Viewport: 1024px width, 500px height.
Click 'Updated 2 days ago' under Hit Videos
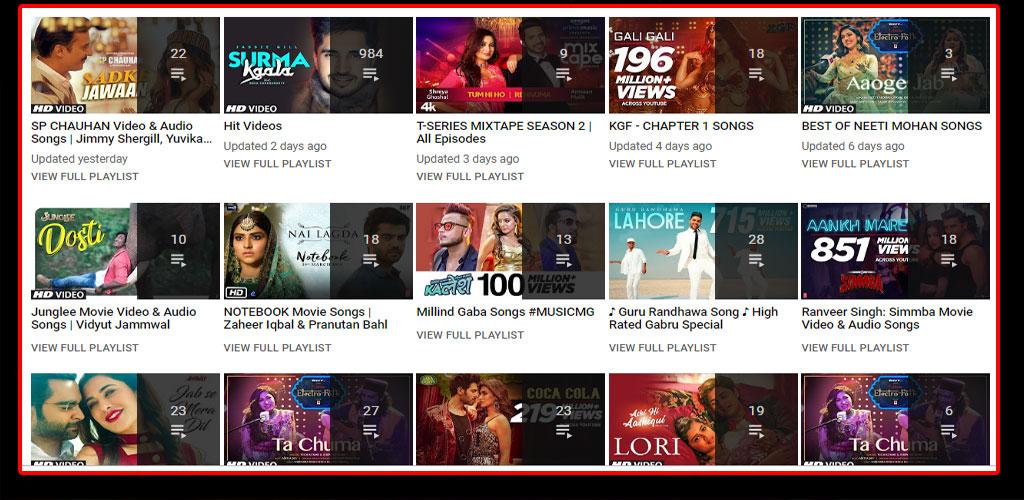tap(275, 146)
